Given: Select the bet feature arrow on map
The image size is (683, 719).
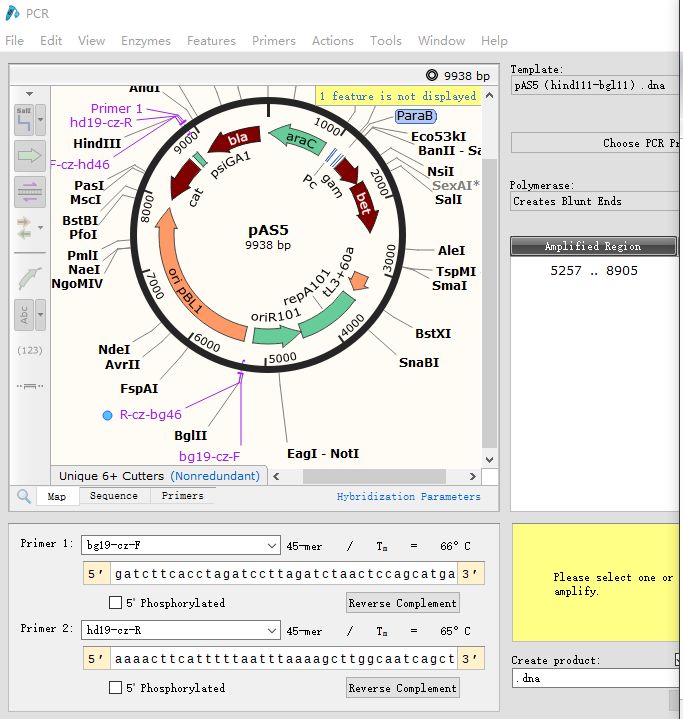Looking at the screenshot, I should (x=366, y=207).
